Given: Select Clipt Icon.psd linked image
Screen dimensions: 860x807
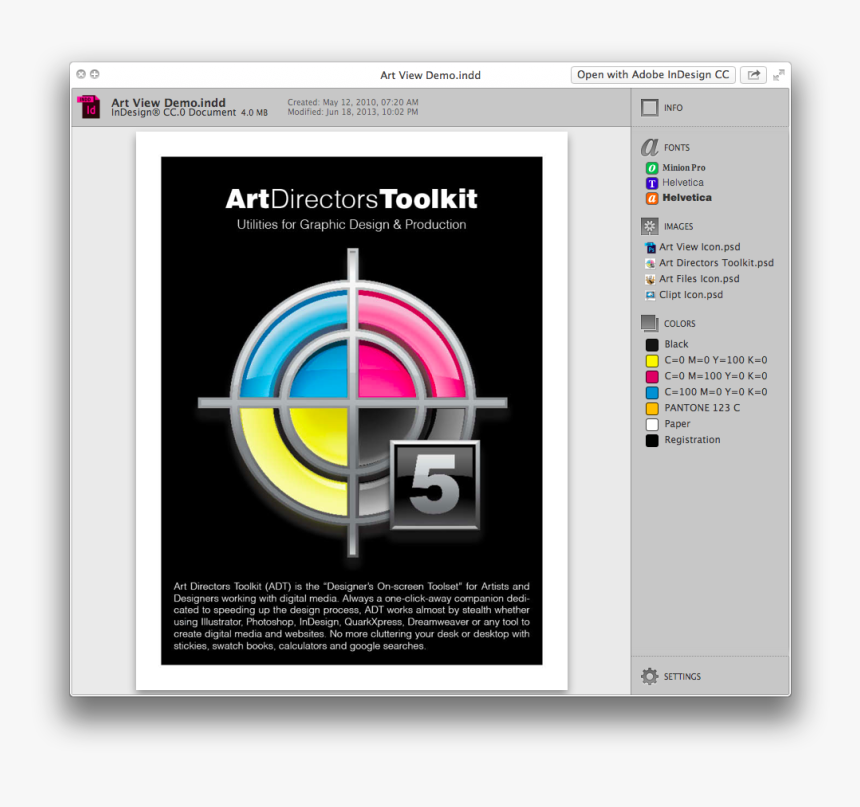Looking at the screenshot, I should [x=690, y=295].
